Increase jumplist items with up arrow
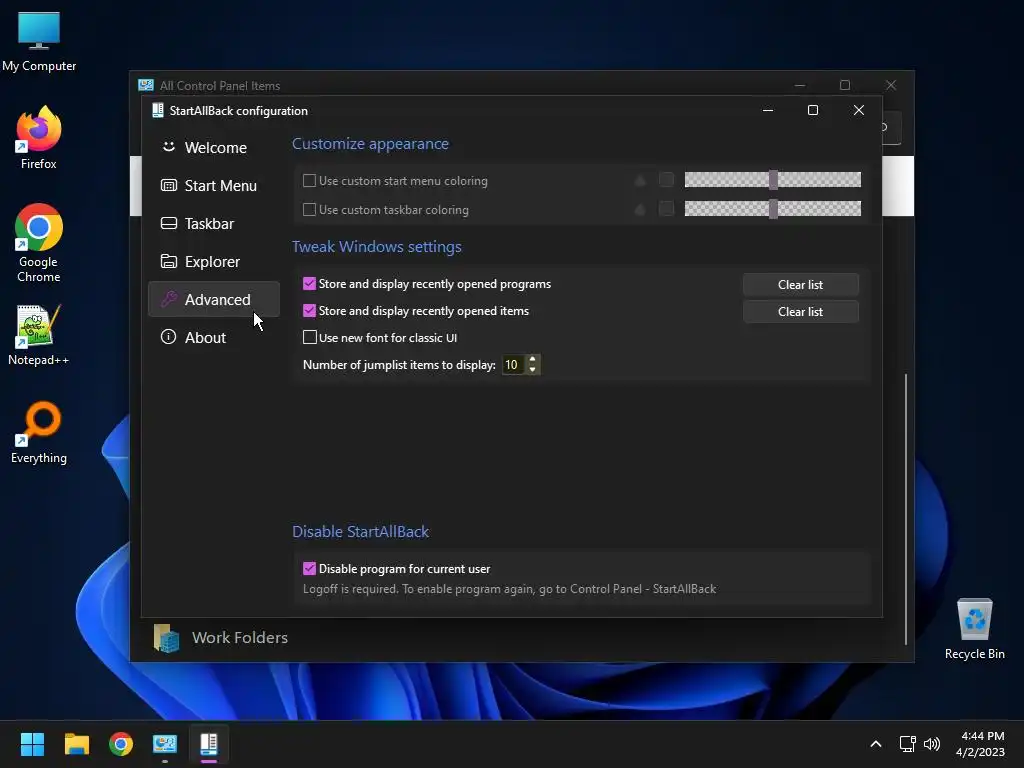1024x768 pixels. click(x=533, y=359)
